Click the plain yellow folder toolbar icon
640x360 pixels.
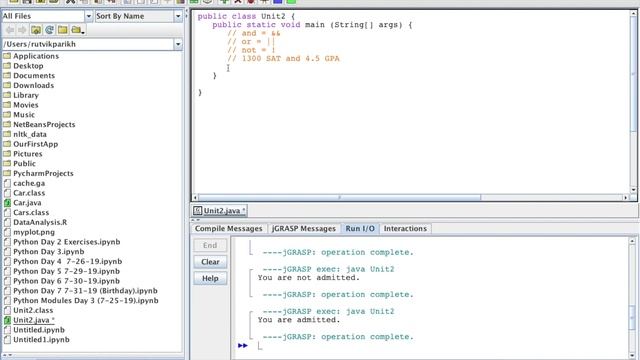(62, 30)
